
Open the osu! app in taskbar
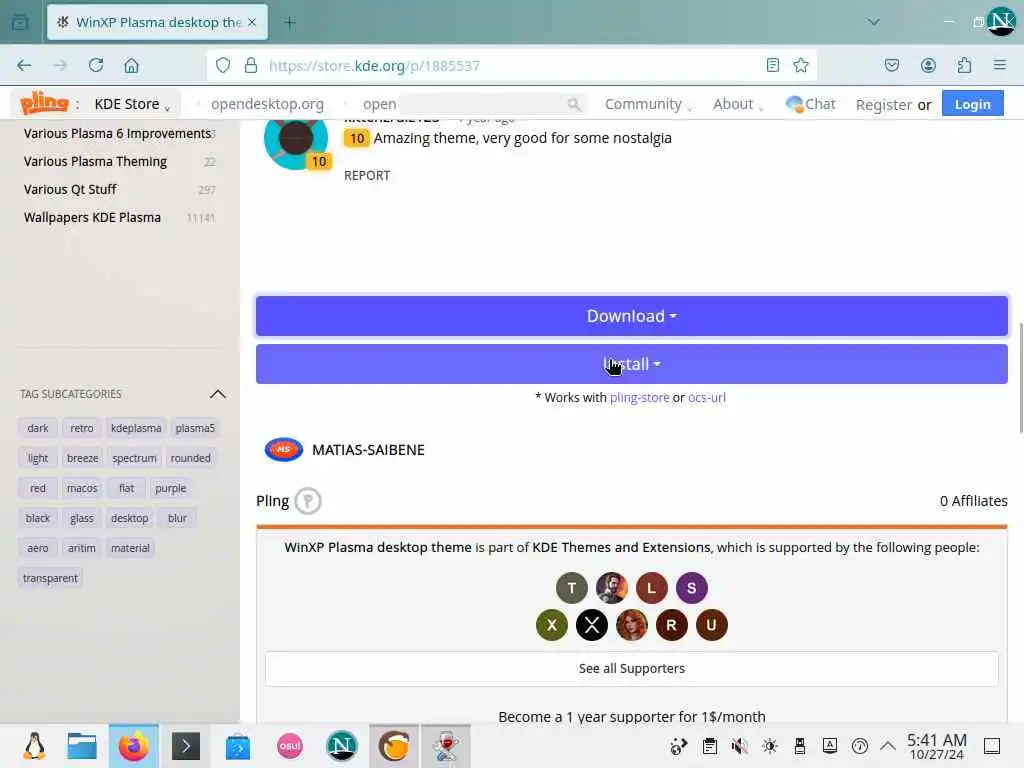pos(290,746)
